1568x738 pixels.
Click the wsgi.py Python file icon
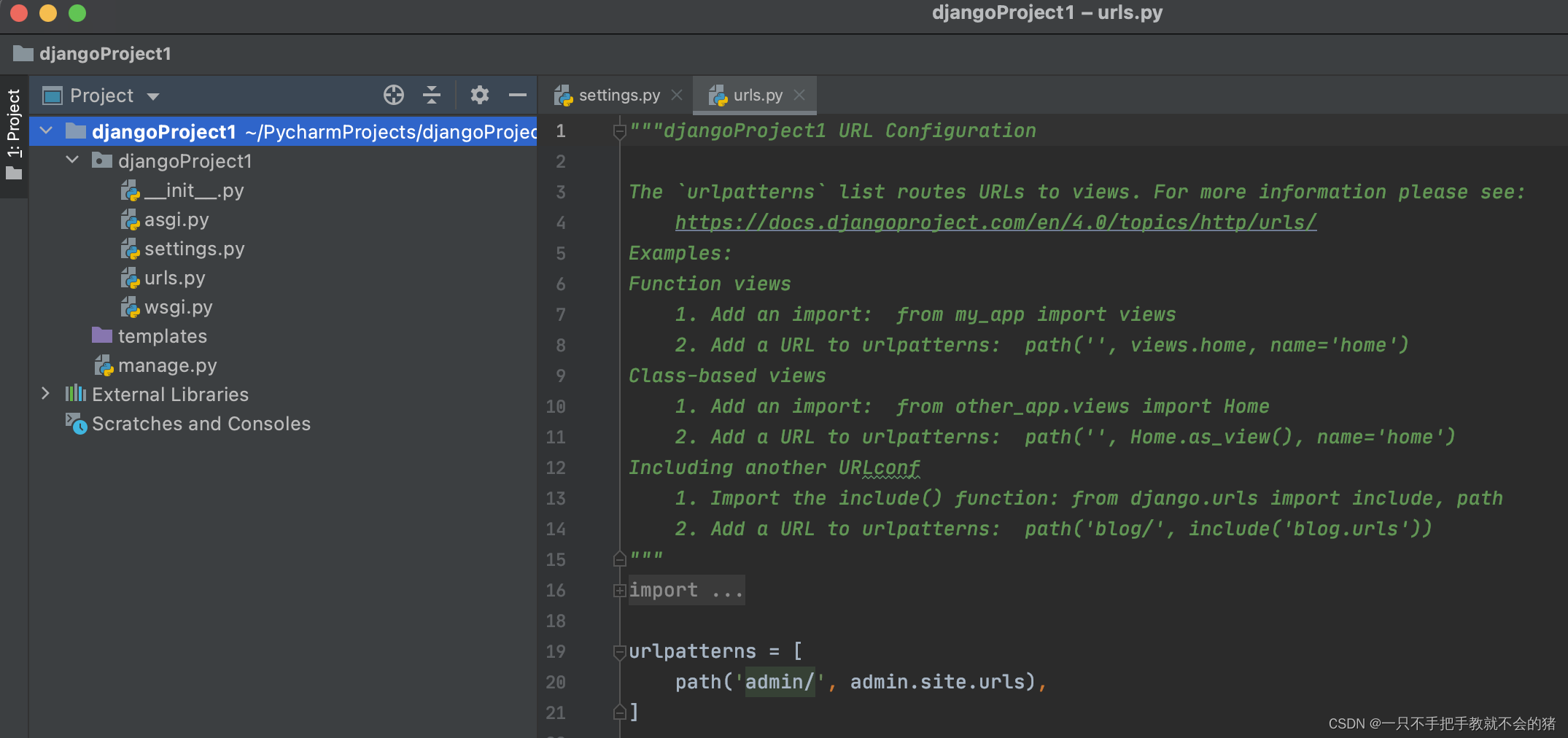point(130,307)
